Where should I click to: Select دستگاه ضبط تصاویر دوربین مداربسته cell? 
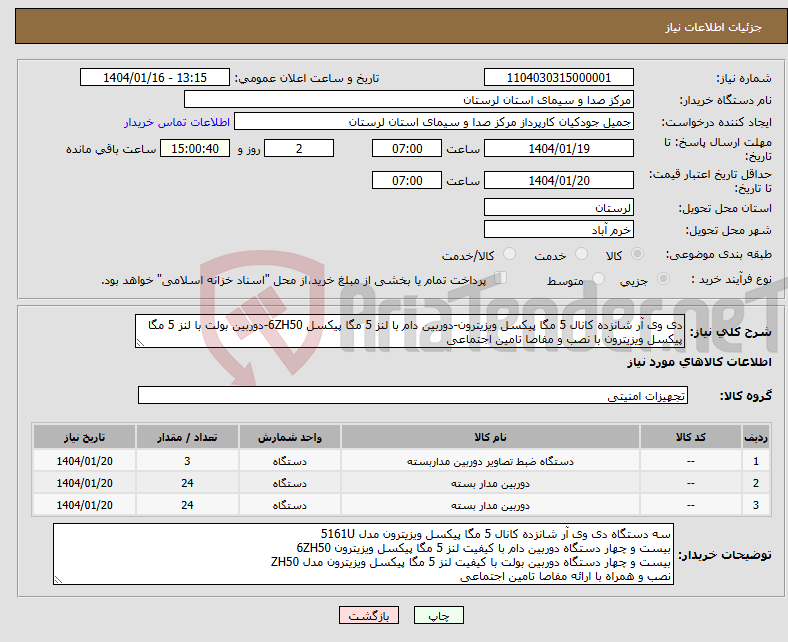[x=490, y=461]
